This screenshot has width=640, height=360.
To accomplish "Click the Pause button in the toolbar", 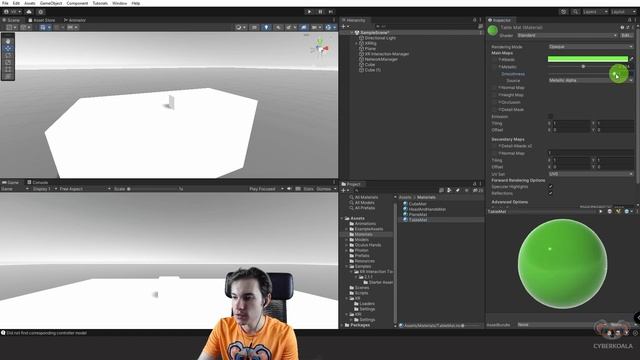I will 320,12.
